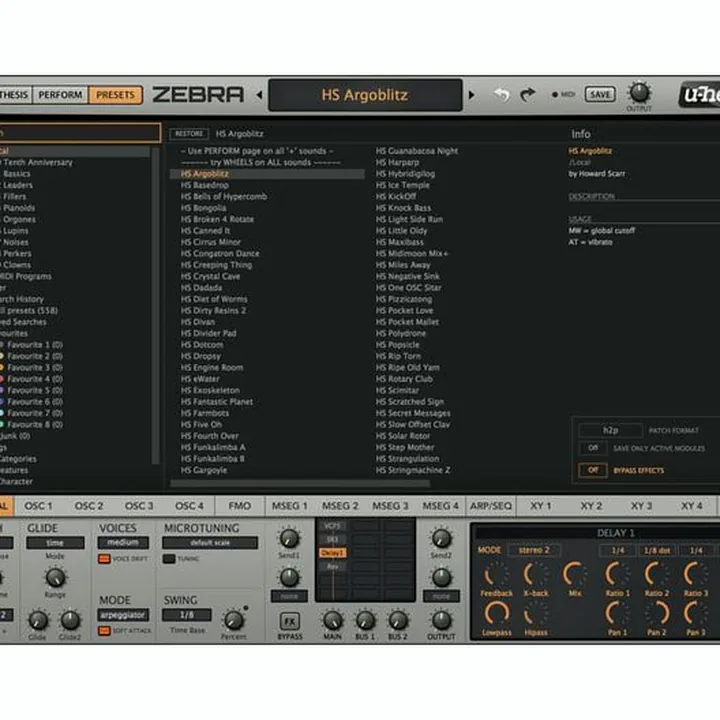Click the preset list horizontal scrollbar
Image resolution: width=720 pixels, height=720 pixels.
(x=300, y=483)
